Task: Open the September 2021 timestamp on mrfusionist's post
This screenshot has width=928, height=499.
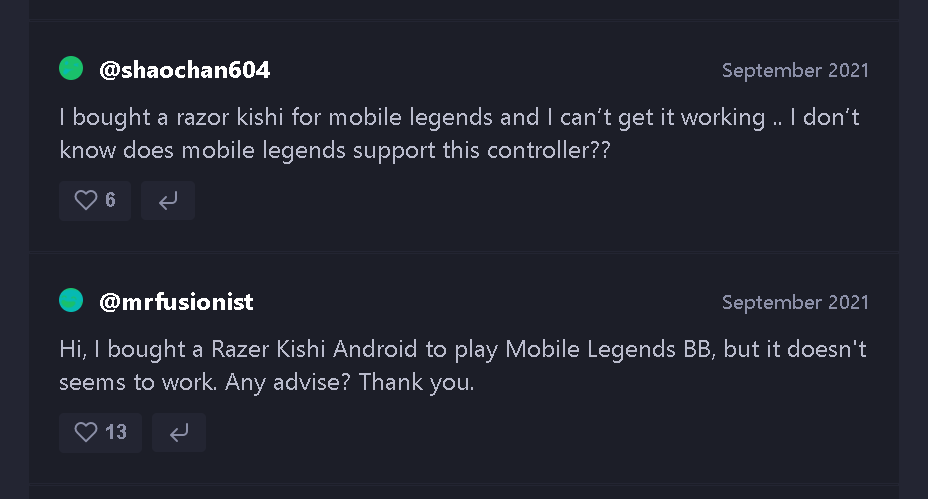Action: 795,302
